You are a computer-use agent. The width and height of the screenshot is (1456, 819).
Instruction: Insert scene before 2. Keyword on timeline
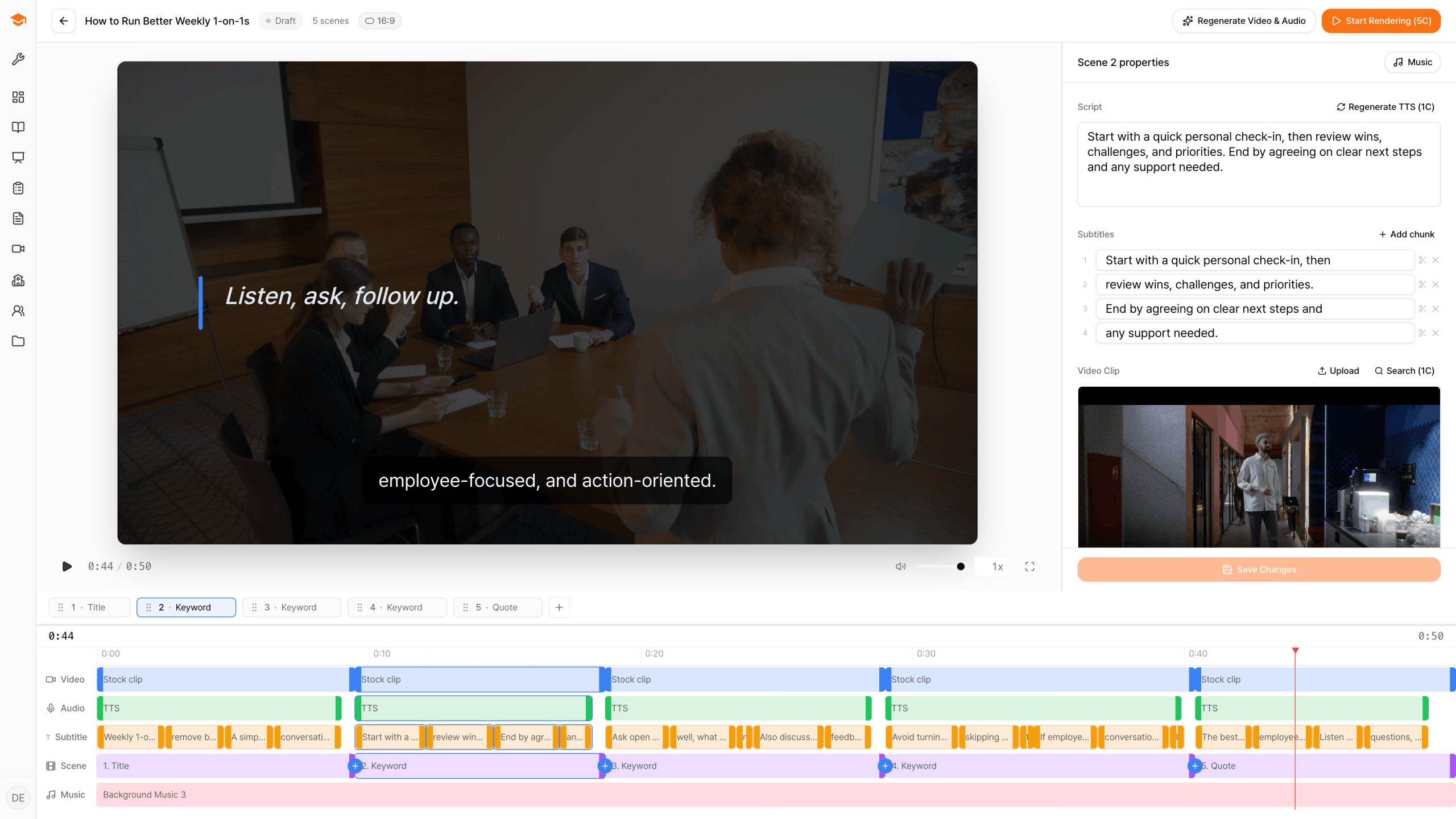tap(355, 766)
